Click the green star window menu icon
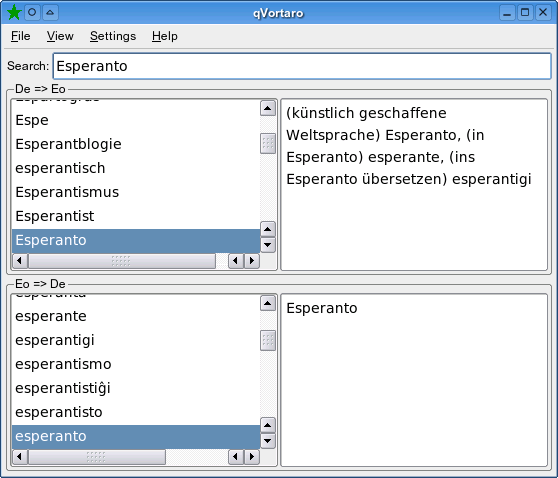This screenshot has height=478, width=558. tap(14, 12)
